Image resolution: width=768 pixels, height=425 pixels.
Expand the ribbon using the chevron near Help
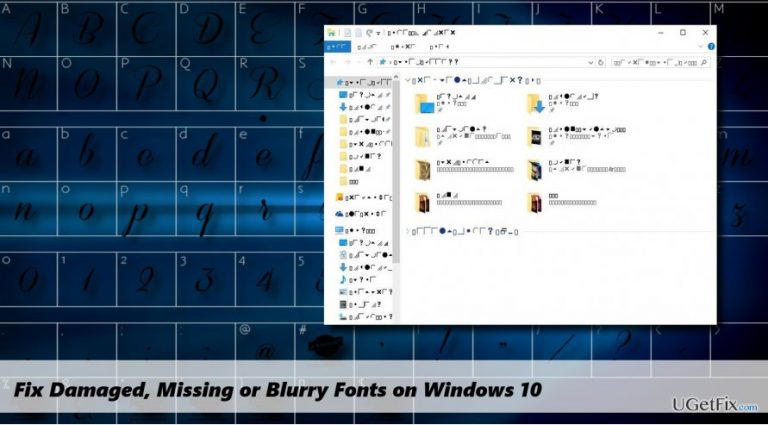tap(700, 47)
